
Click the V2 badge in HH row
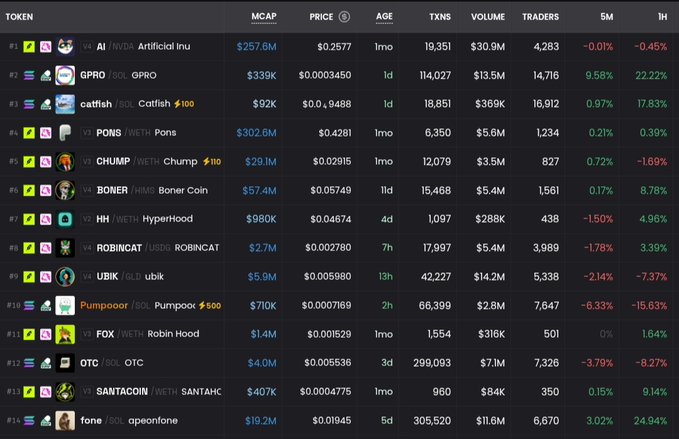tap(87, 219)
